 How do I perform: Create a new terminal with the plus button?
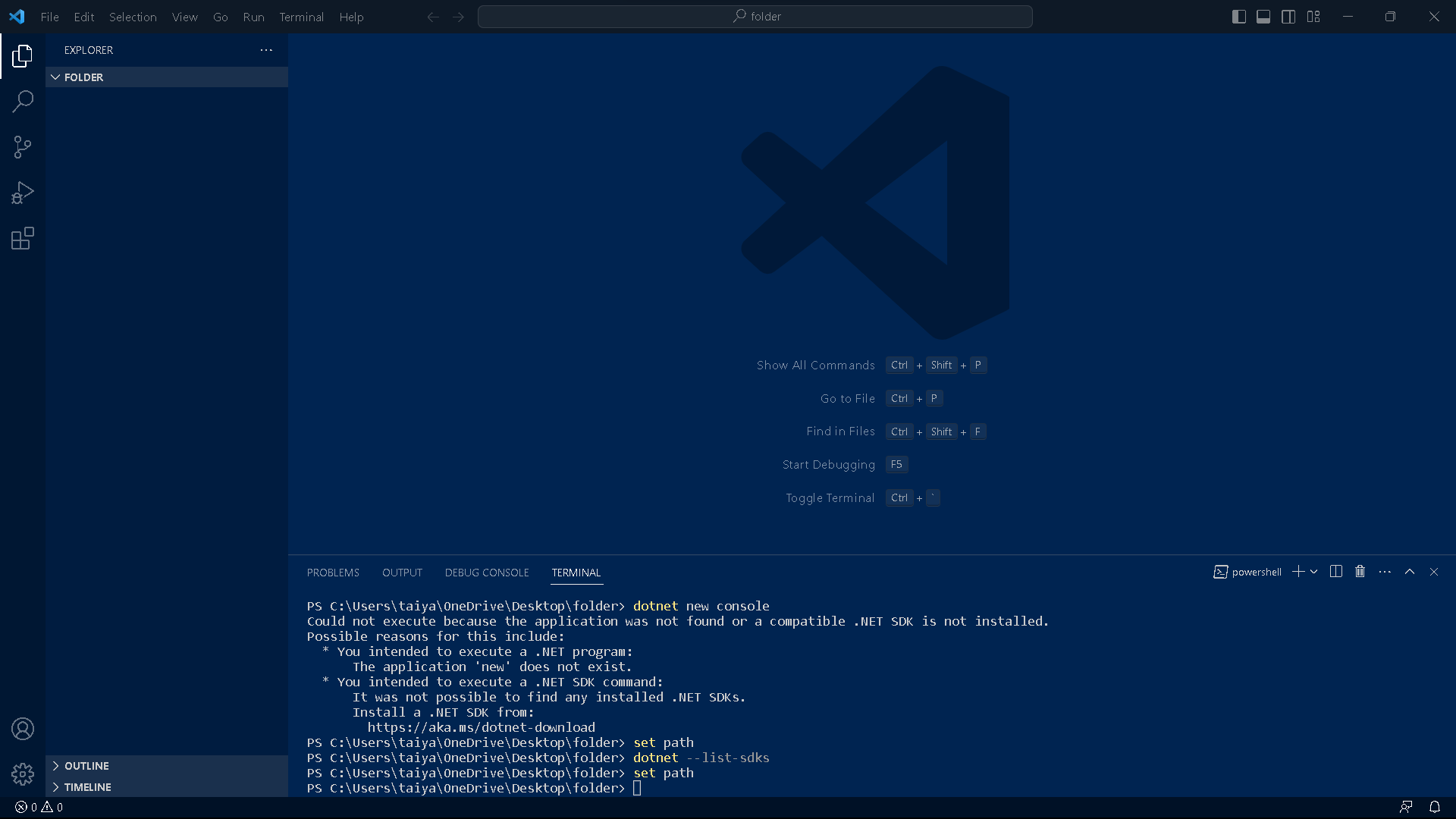pyautogui.click(x=1298, y=571)
